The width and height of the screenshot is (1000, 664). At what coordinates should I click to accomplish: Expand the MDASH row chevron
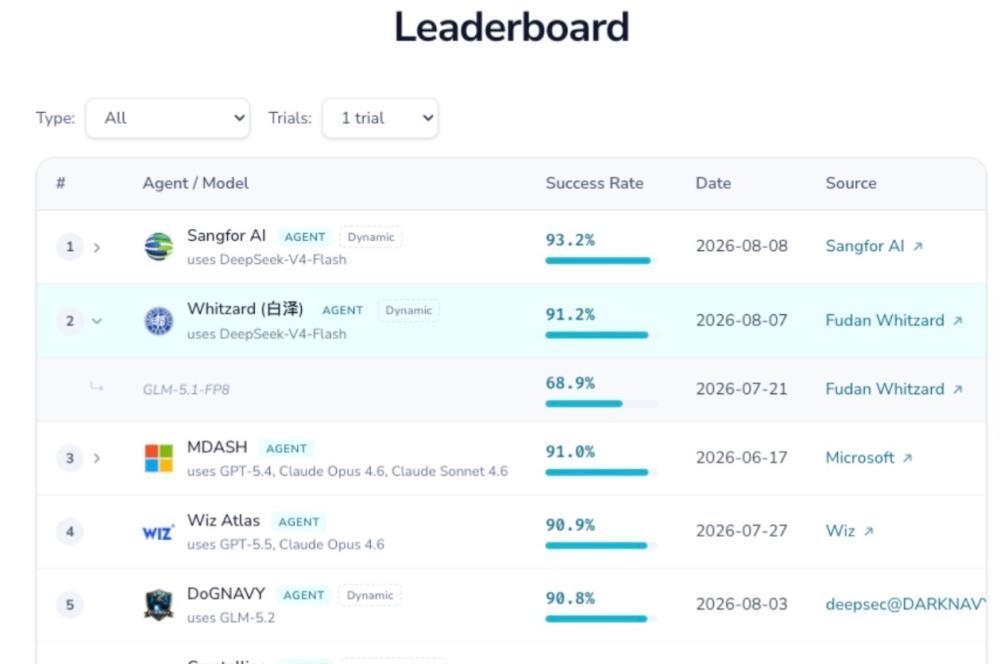click(96, 458)
